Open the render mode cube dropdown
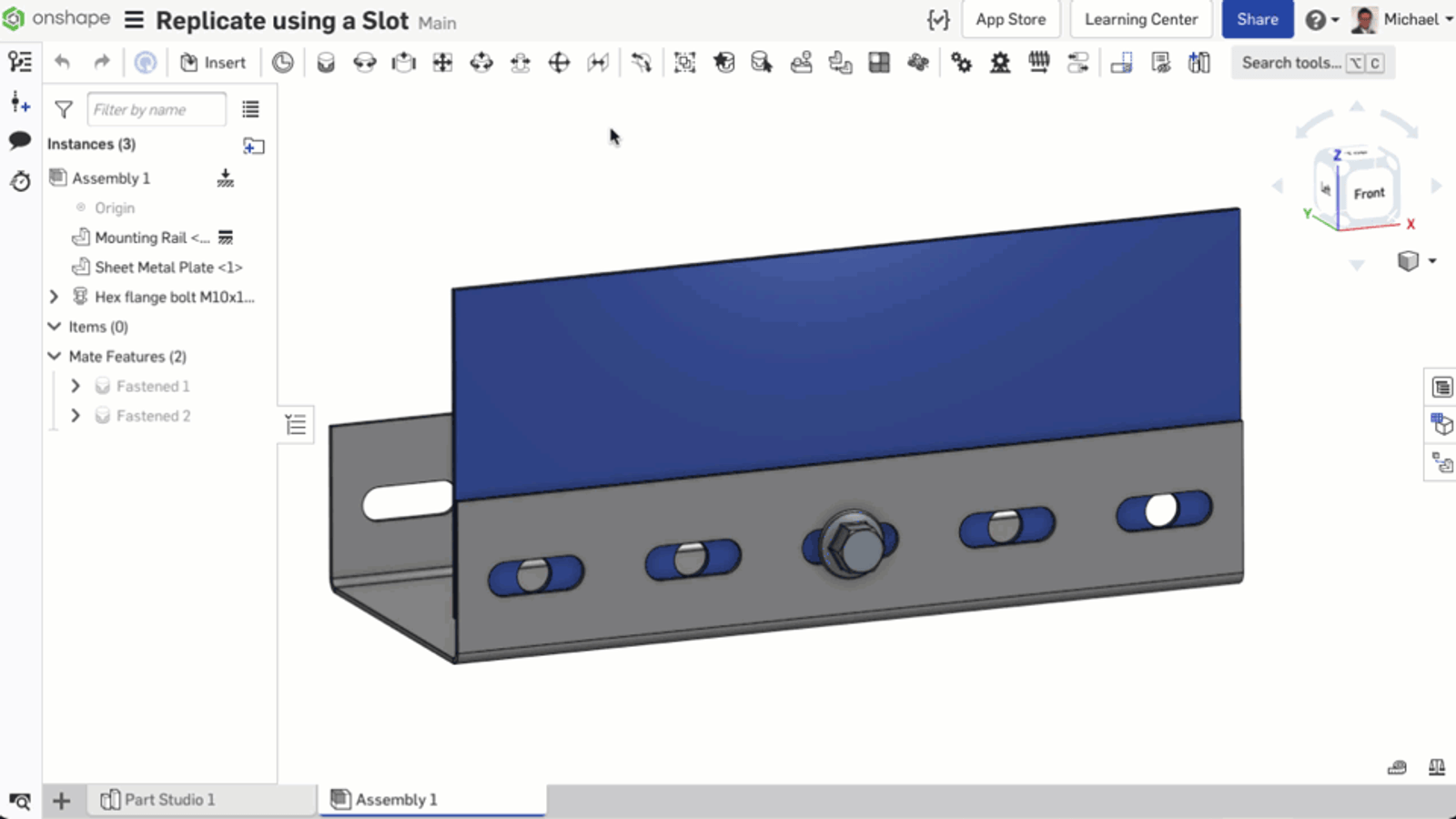 [x=1417, y=261]
